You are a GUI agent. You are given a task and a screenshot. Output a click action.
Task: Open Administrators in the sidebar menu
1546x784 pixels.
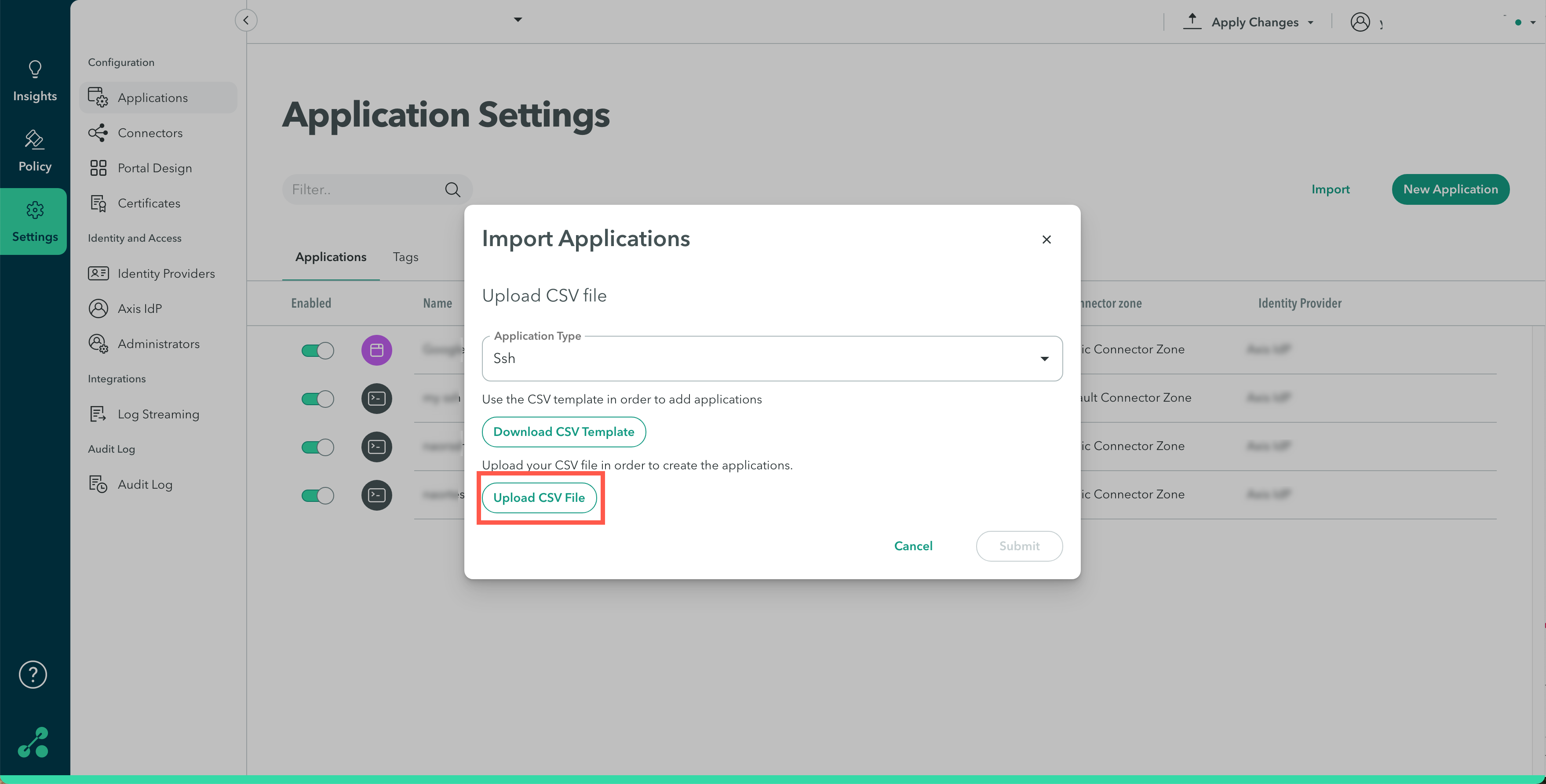point(158,344)
